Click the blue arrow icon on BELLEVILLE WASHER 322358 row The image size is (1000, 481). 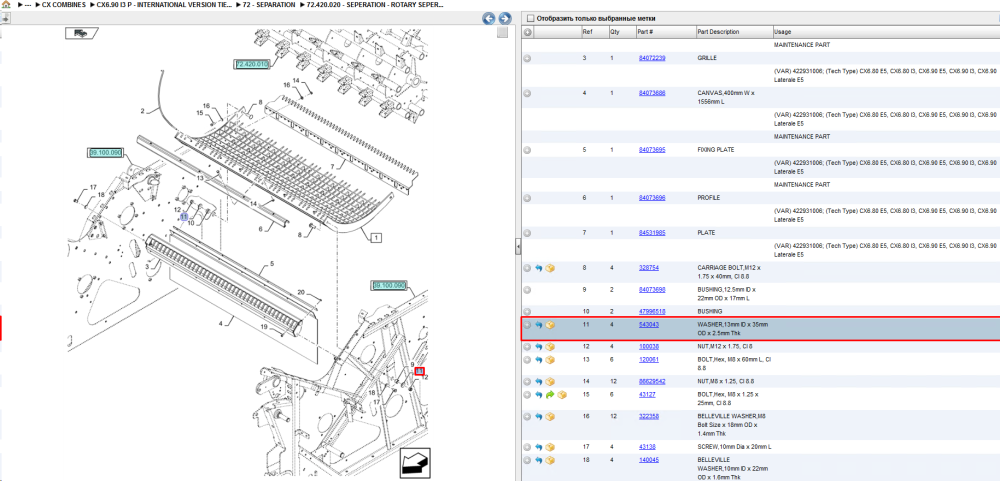coord(538,417)
